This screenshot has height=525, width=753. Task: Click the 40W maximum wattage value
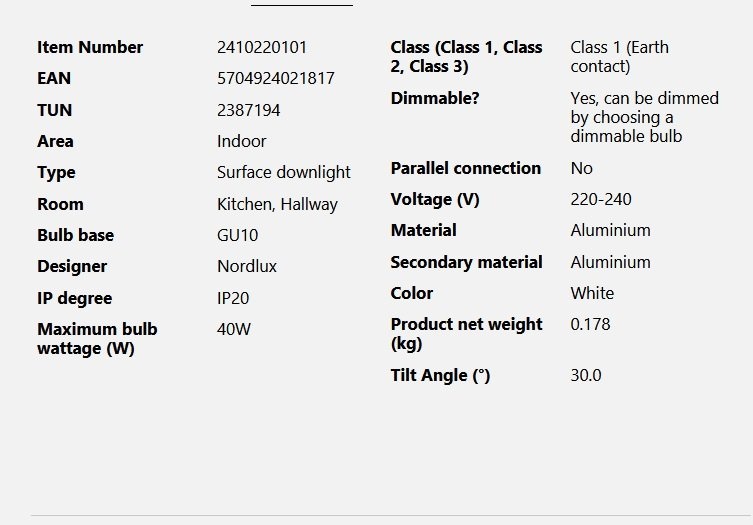click(x=233, y=329)
